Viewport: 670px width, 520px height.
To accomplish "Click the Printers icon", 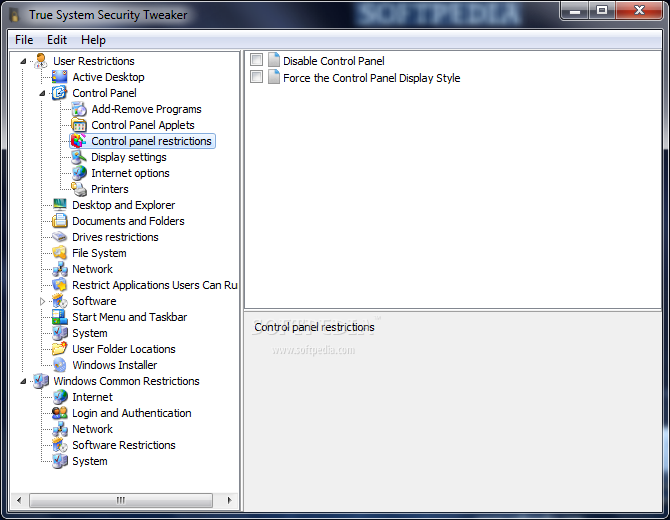I will [x=79, y=189].
